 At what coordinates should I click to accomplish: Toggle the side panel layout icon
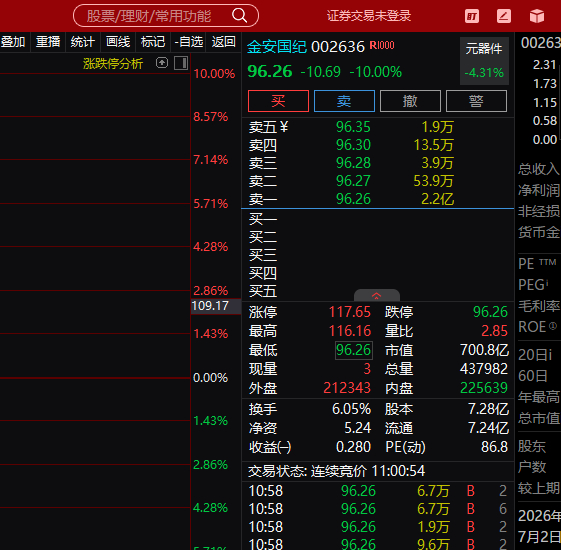tap(181, 63)
